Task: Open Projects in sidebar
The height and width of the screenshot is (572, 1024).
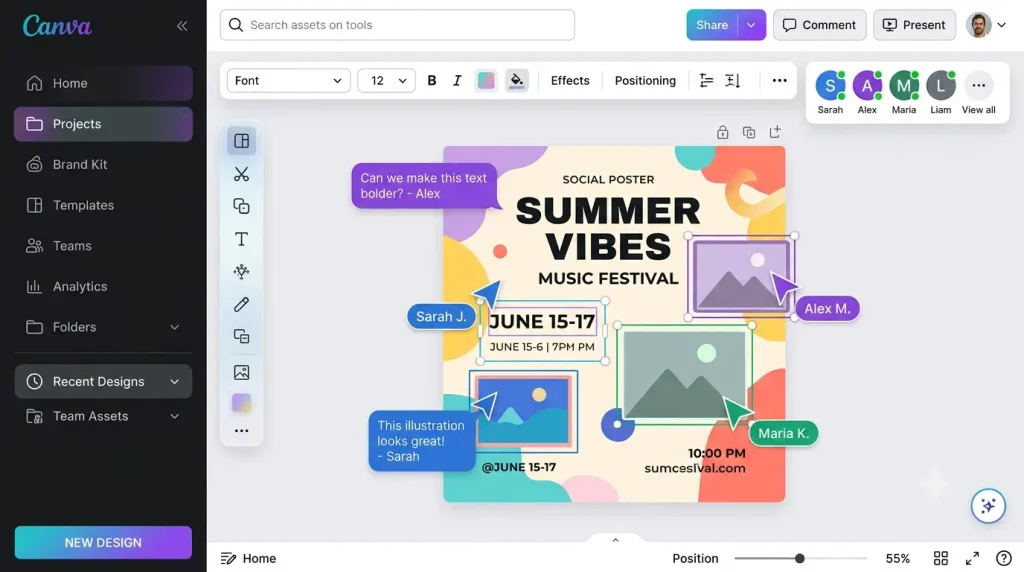Action: tap(103, 124)
